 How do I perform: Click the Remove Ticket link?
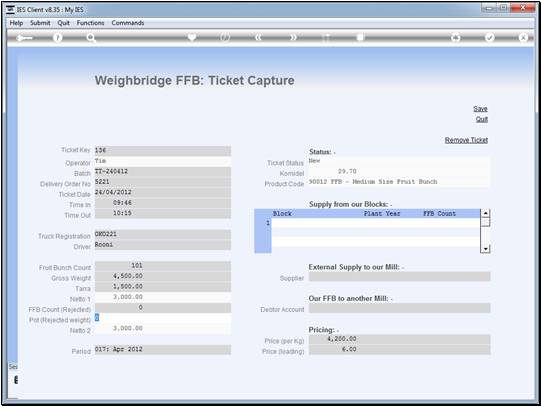[466, 140]
